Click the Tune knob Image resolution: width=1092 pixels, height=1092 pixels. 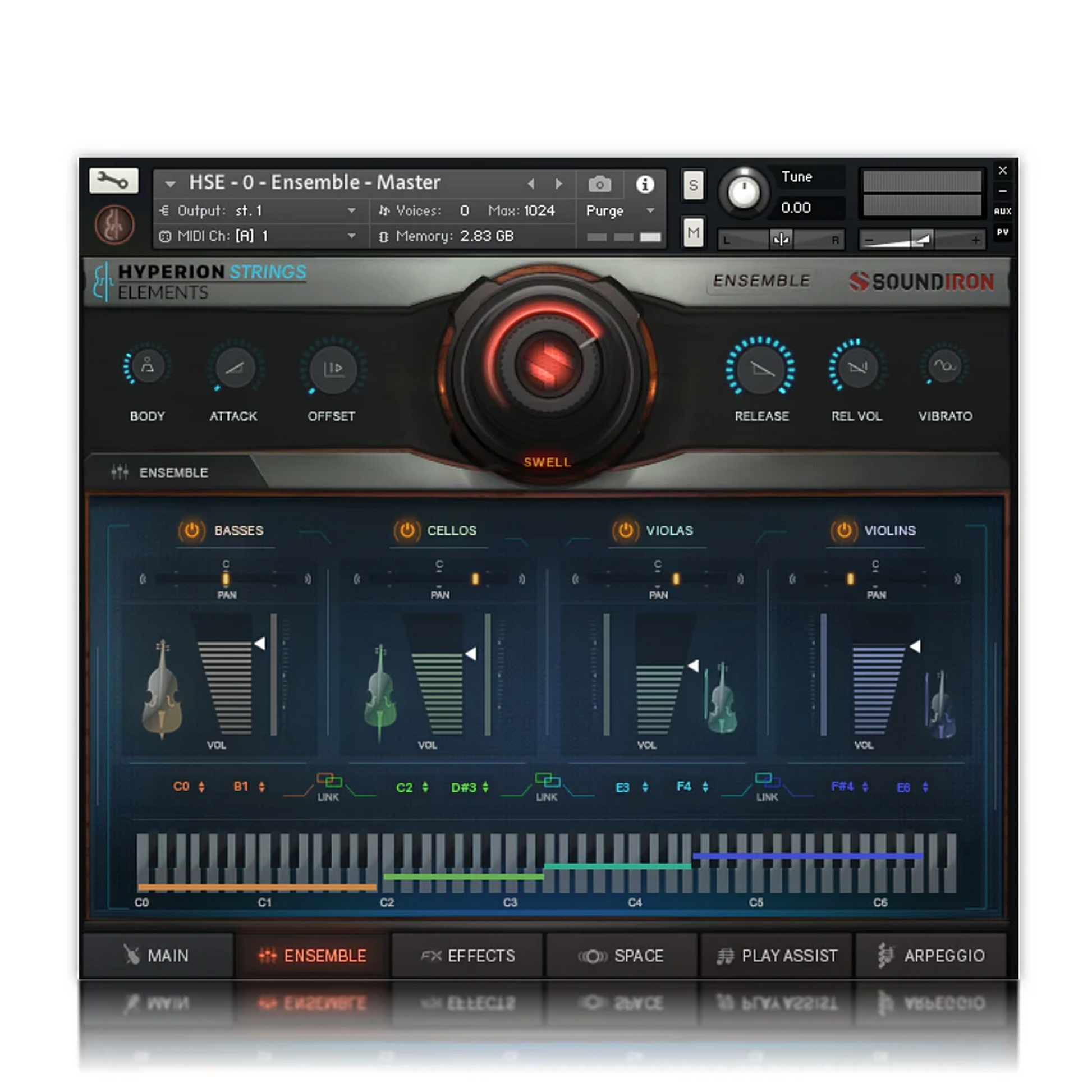745,192
